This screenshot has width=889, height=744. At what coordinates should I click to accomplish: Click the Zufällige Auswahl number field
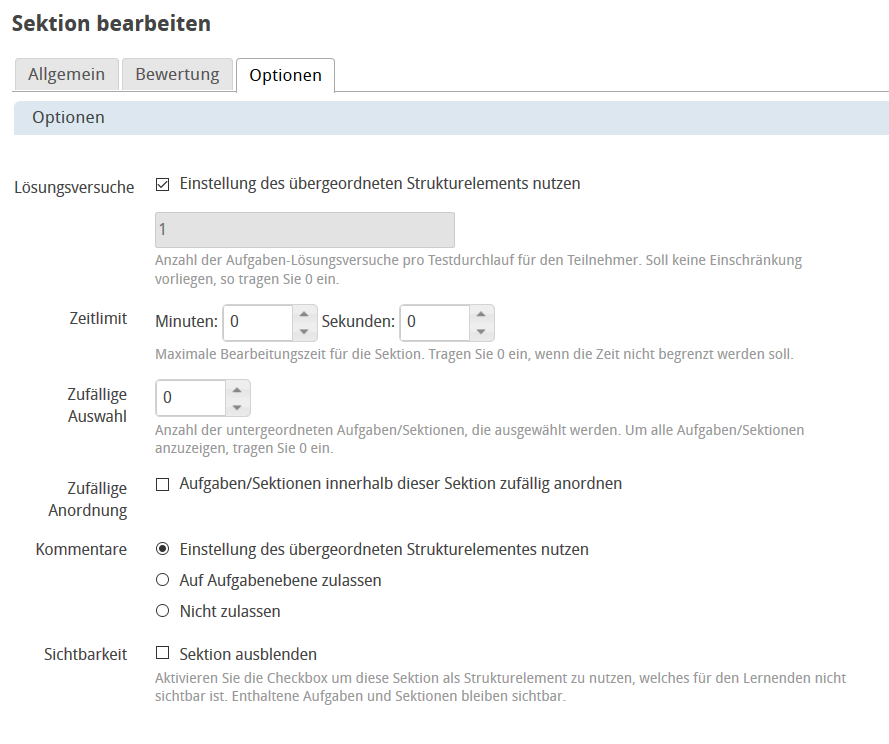[x=190, y=398]
